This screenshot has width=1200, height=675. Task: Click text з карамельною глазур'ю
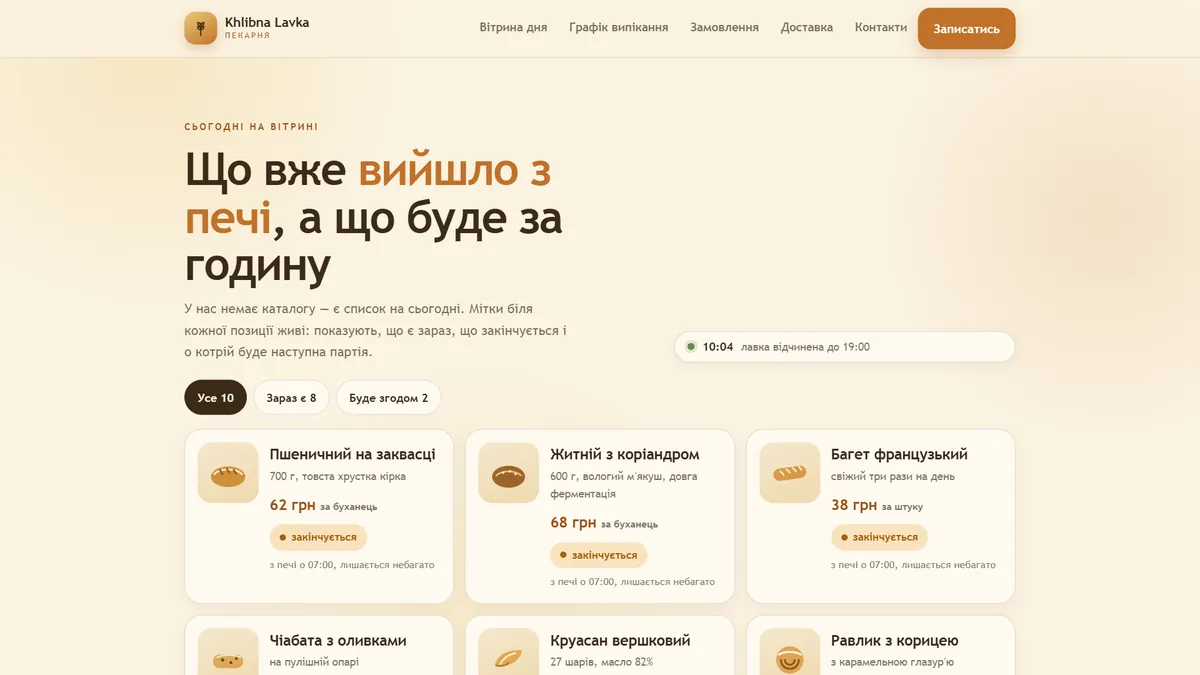click(893, 662)
